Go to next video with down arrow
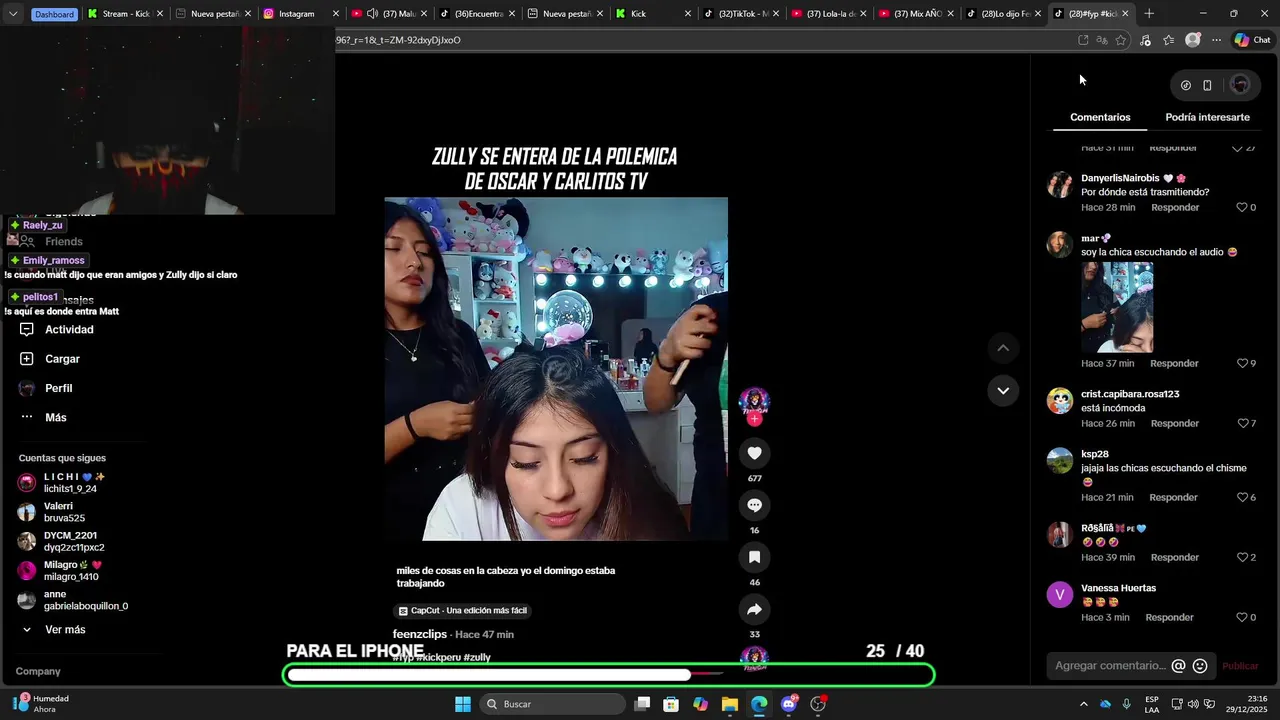The image size is (1280, 720). (1003, 390)
